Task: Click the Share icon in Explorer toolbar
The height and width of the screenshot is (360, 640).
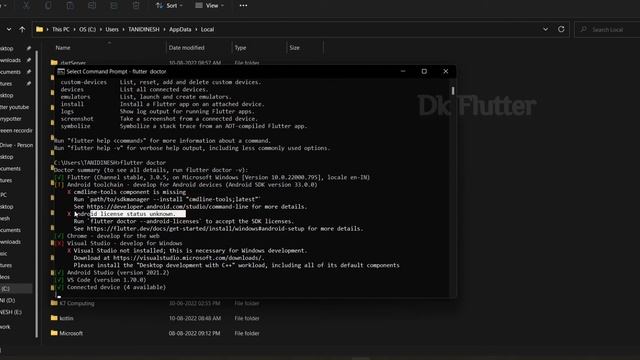Action: coord(114,5)
